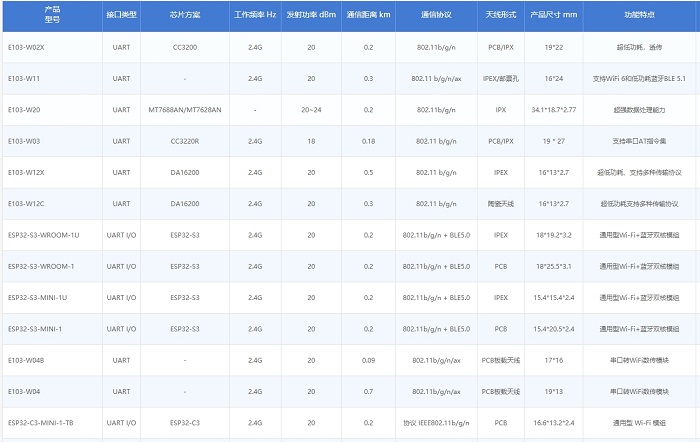Click the 18*25.5*3.1 size cell
Viewport: 700px width, 442px height.
554,266
